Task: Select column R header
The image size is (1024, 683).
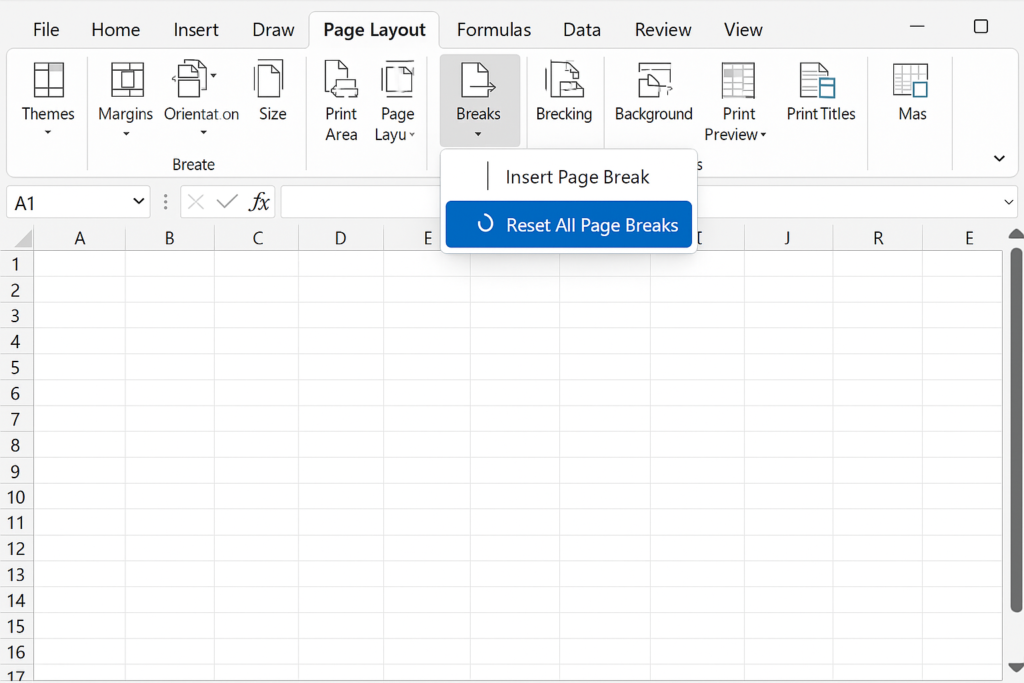Action: [x=878, y=238]
